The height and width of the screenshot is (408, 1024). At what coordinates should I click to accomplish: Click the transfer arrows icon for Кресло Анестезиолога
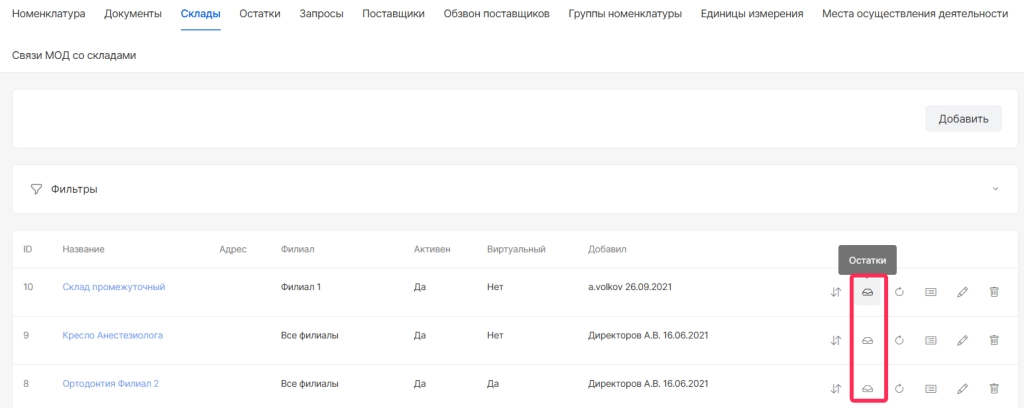click(836, 340)
